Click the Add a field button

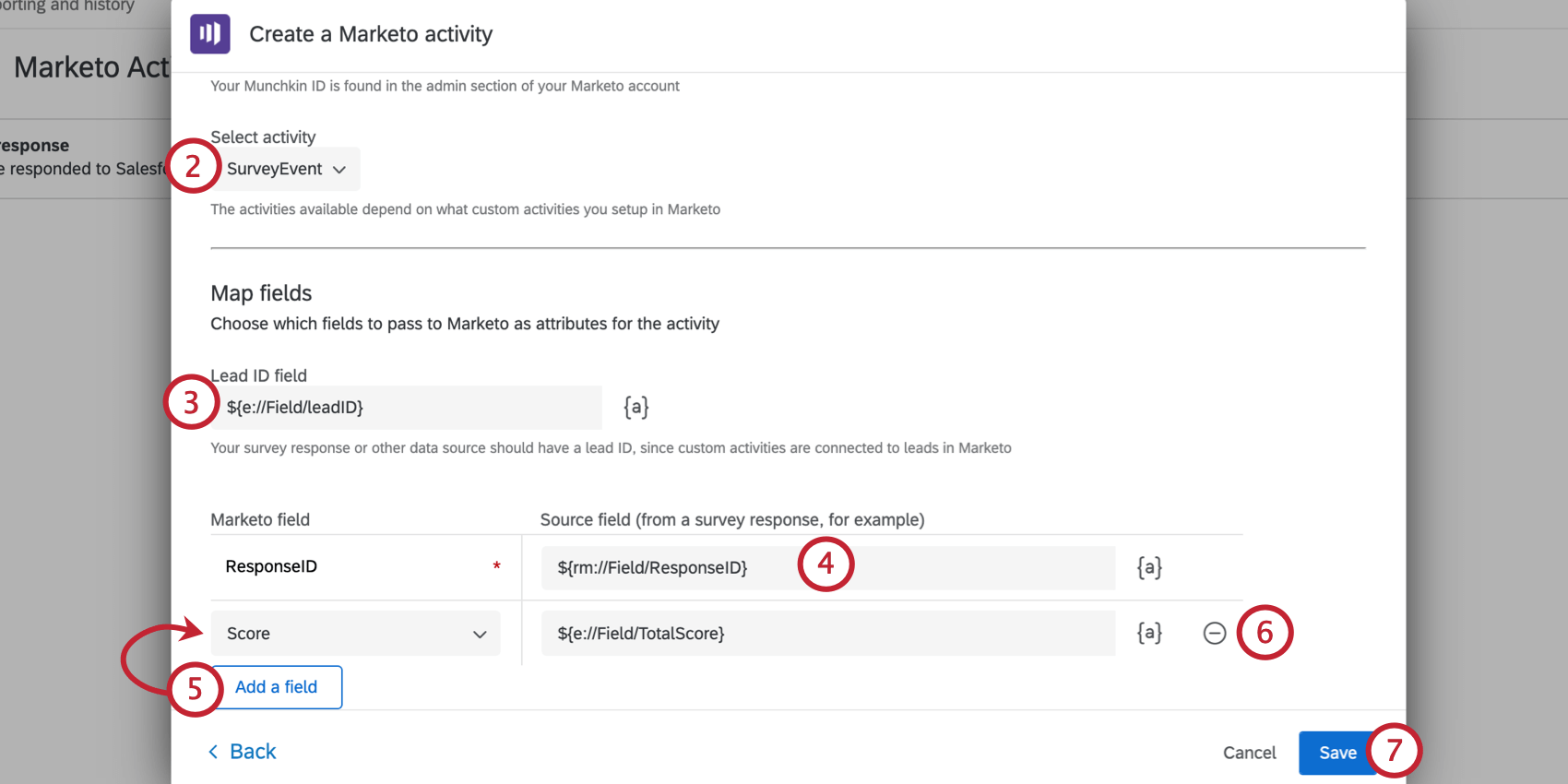coord(276,687)
